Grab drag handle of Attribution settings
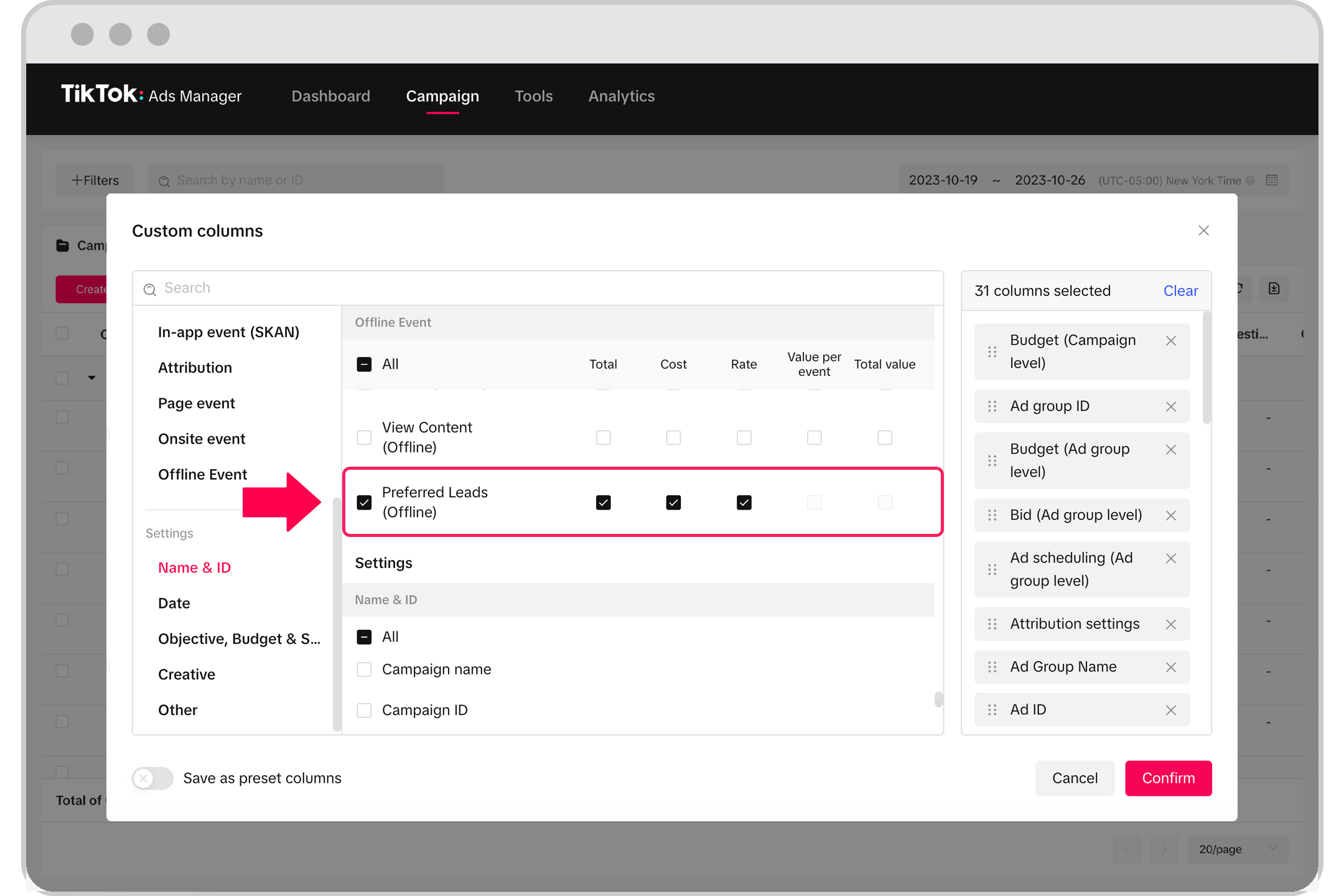Image resolution: width=1344 pixels, height=896 pixels. click(992, 624)
